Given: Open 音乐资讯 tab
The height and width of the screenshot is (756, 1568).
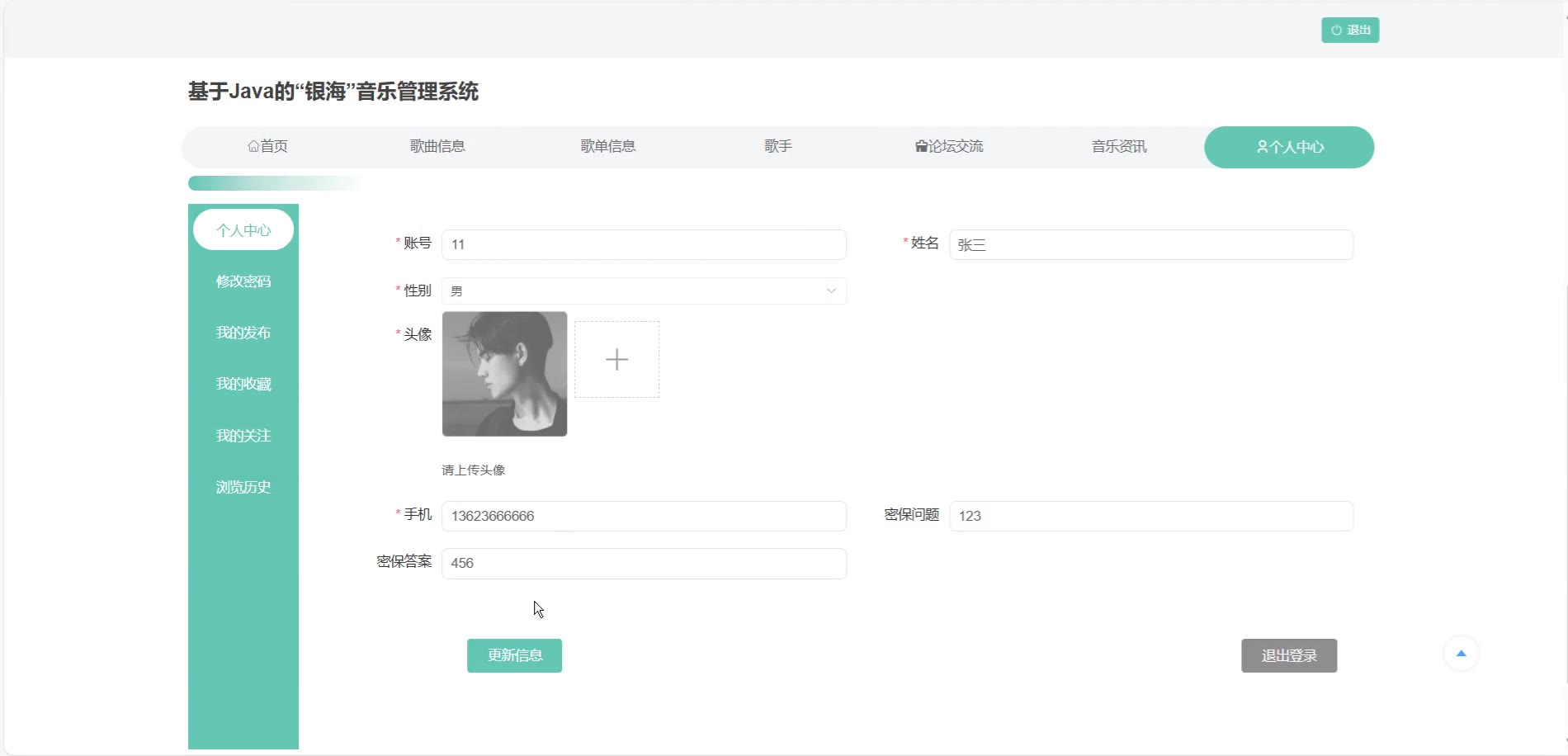Looking at the screenshot, I should [x=1118, y=147].
